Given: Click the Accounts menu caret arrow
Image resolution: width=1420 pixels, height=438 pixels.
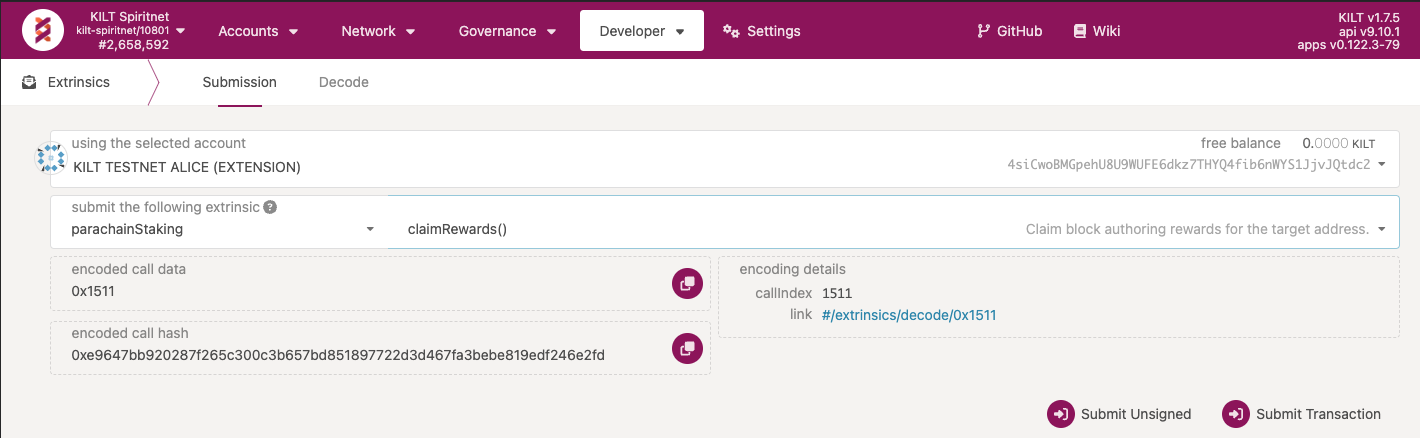Looking at the screenshot, I should pos(294,32).
